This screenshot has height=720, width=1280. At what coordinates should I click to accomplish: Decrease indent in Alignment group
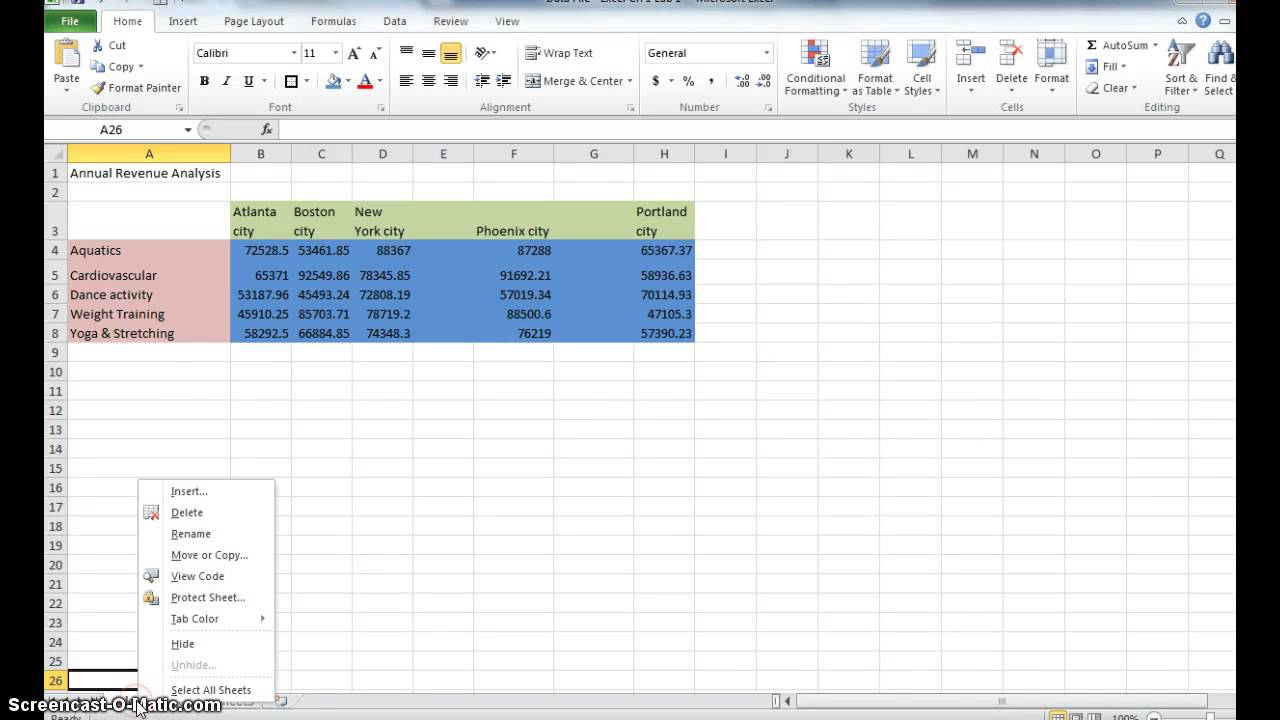coord(482,81)
